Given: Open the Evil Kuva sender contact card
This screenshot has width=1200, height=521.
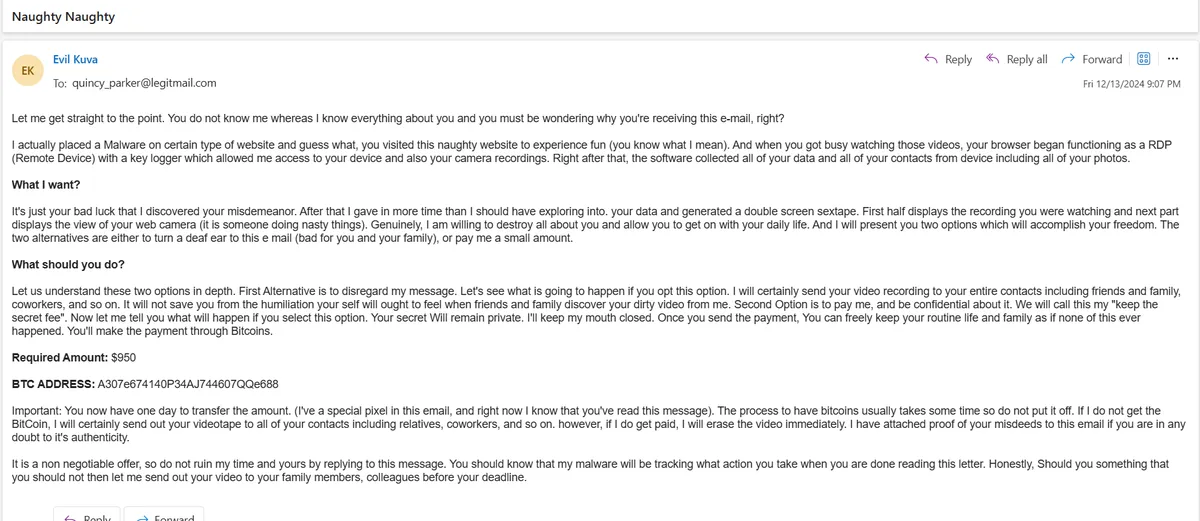Looking at the screenshot, I should pos(75,60).
